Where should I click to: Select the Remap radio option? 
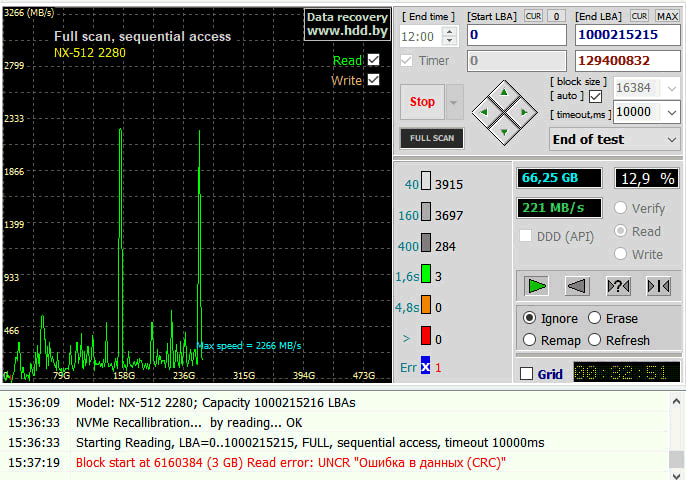[x=530, y=340]
